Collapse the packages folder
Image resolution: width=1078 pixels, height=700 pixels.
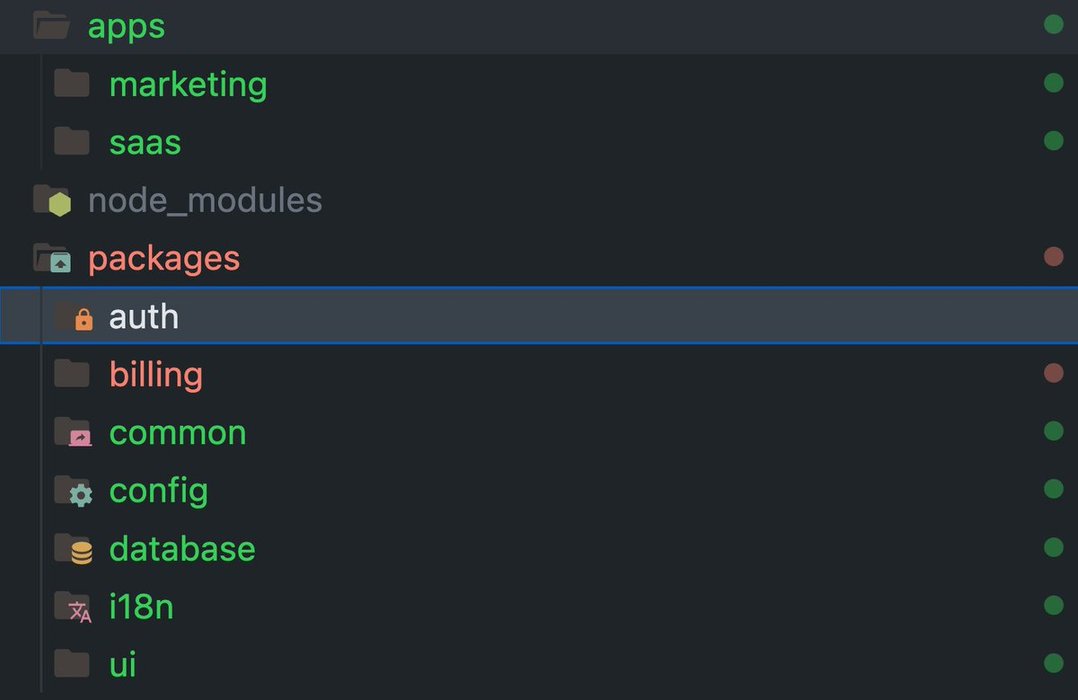point(539,258)
